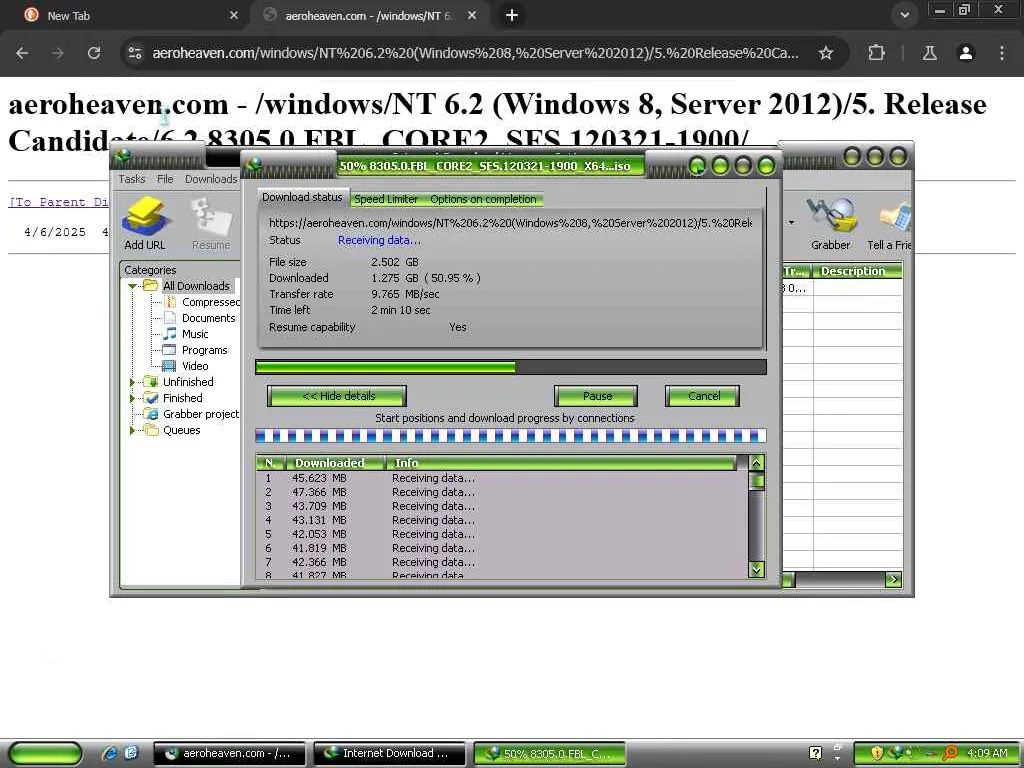
Task: Open aeroheaven.com taskbar item
Action: [229, 753]
